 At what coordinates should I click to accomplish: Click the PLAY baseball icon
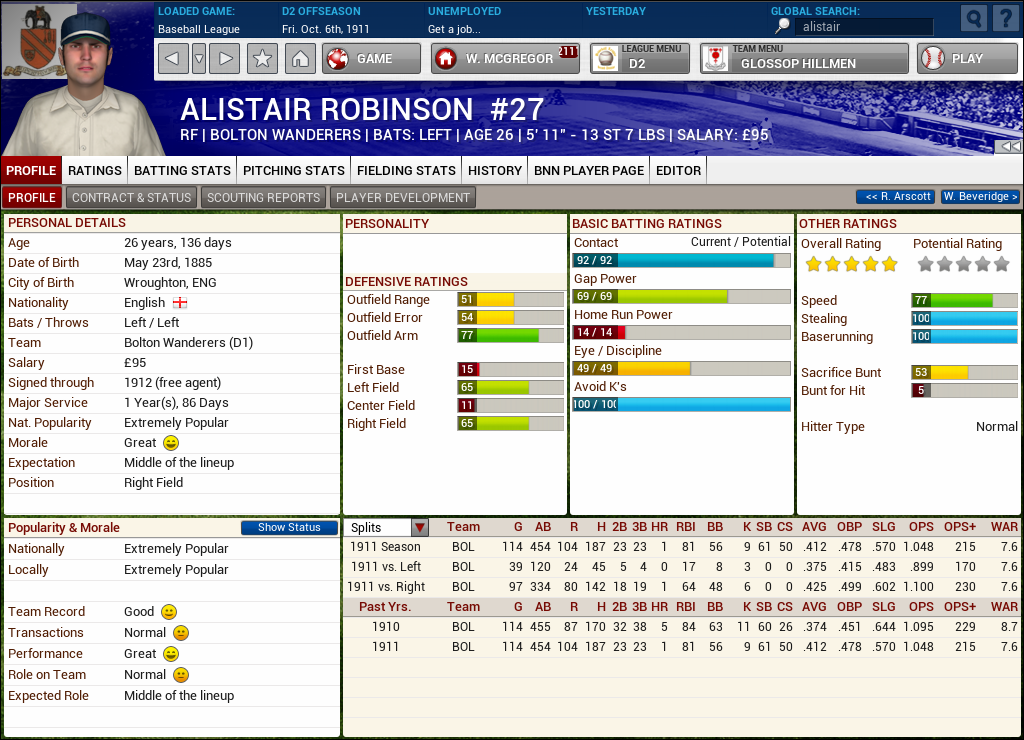pos(934,58)
